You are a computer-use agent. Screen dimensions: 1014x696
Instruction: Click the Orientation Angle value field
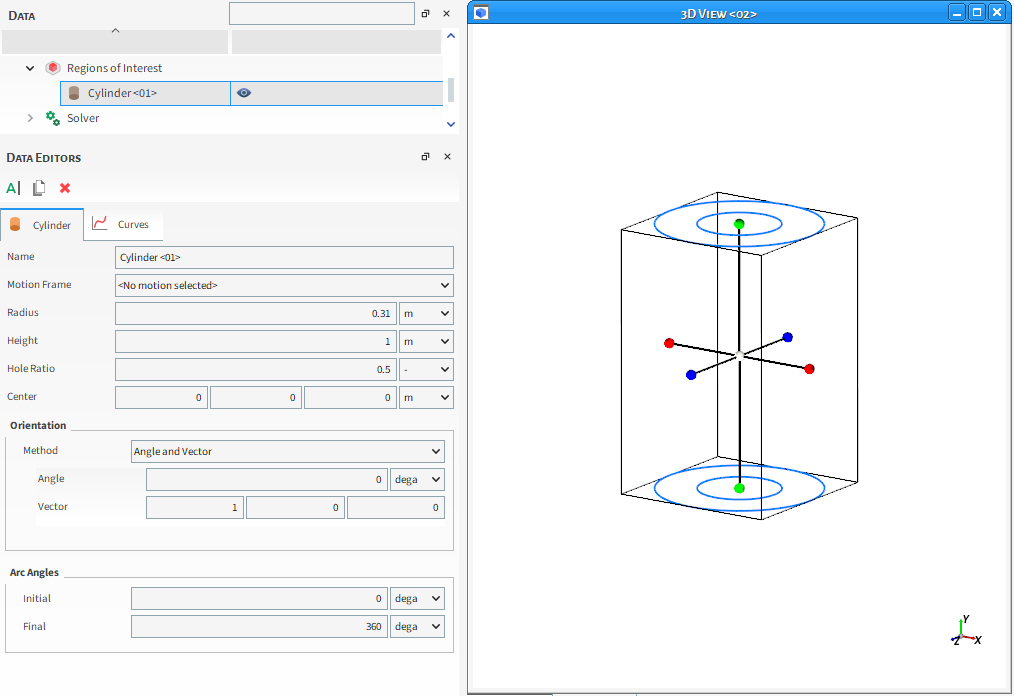pos(266,479)
